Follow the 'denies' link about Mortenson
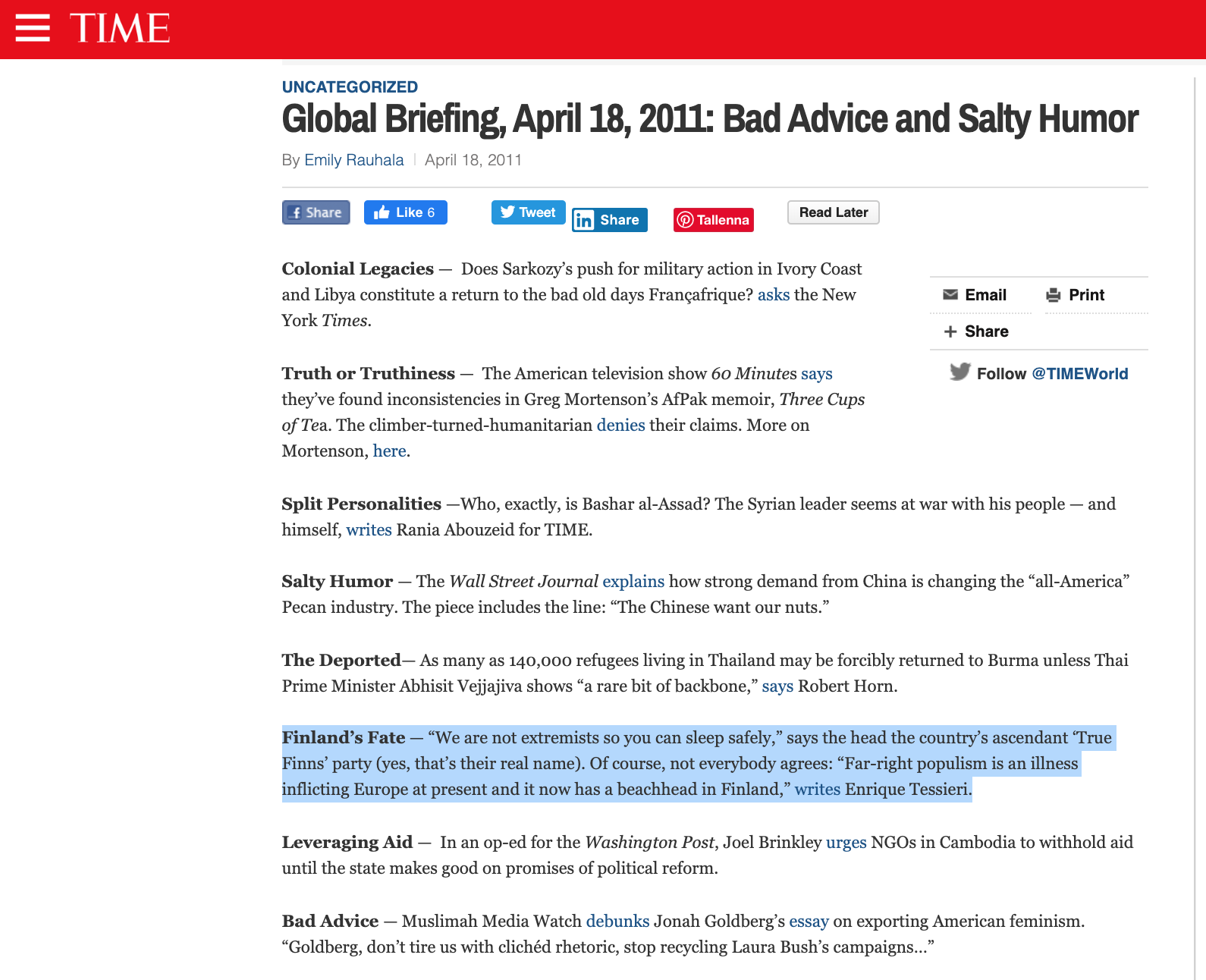 pos(620,425)
